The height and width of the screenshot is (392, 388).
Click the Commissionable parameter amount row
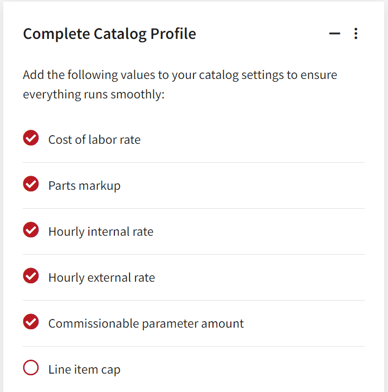click(194, 323)
